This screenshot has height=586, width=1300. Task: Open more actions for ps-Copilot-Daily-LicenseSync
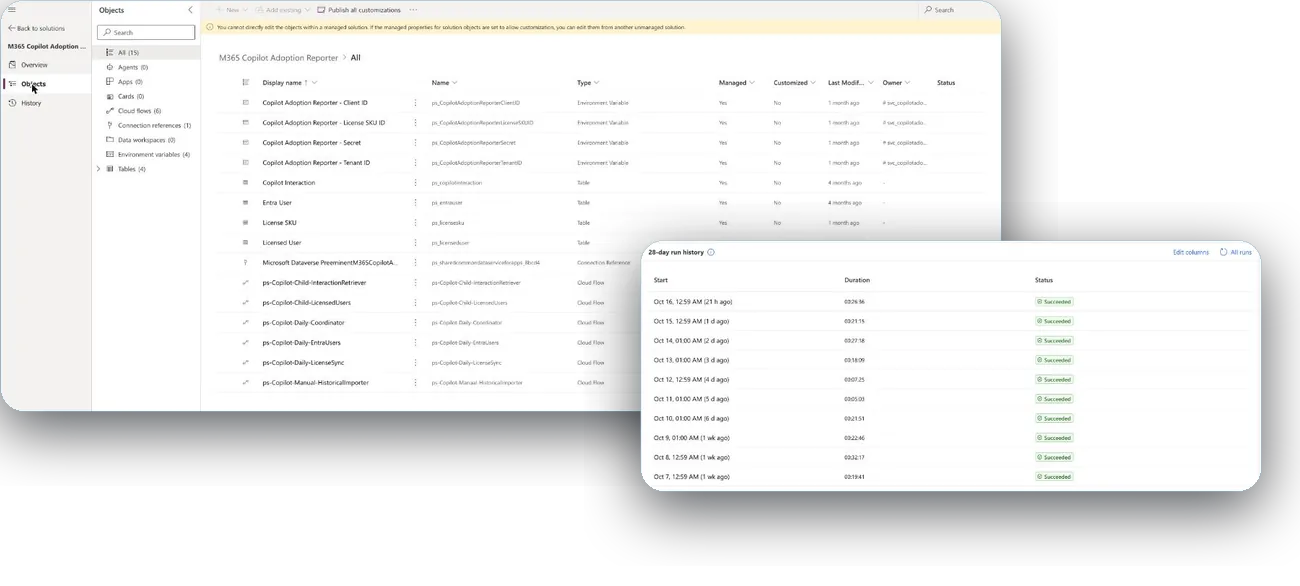tap(415, 363)
